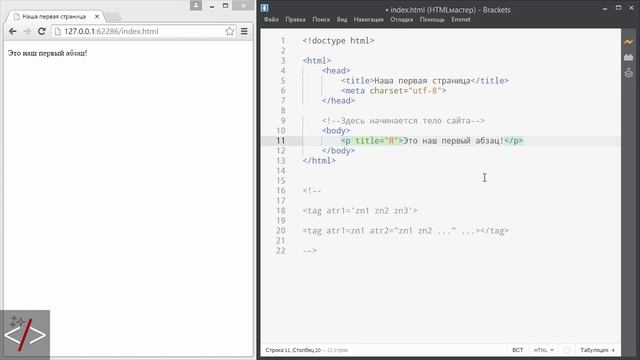Click the </html> closing tag on line 13
The width and height of the screenshot is (640, 360).
(x=319, y=161)
